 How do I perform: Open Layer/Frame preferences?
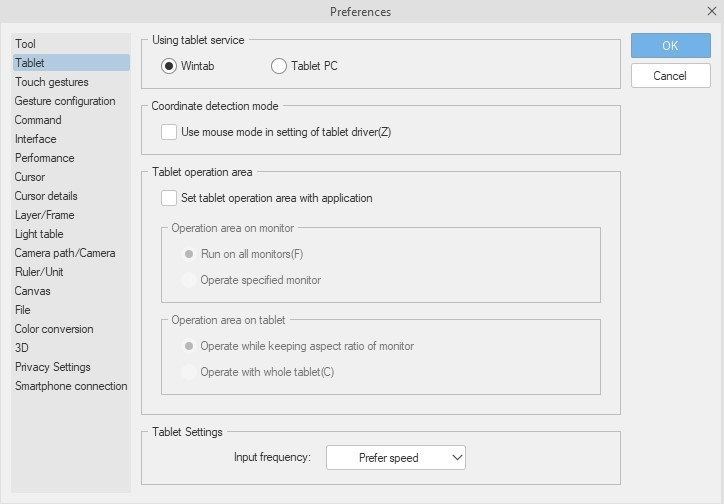(x=44, y=215)
